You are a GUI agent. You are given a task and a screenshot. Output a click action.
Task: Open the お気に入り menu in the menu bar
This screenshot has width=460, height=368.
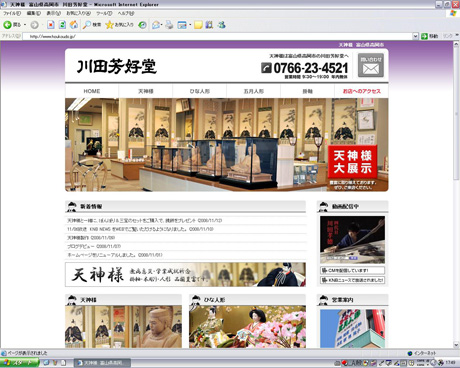(x=78, y=13)
